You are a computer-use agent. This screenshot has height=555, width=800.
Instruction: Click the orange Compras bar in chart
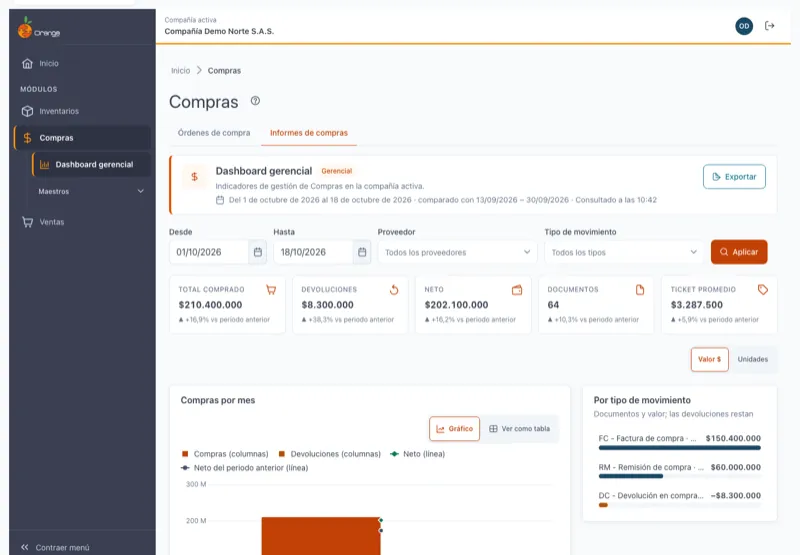tap(321, 536)
